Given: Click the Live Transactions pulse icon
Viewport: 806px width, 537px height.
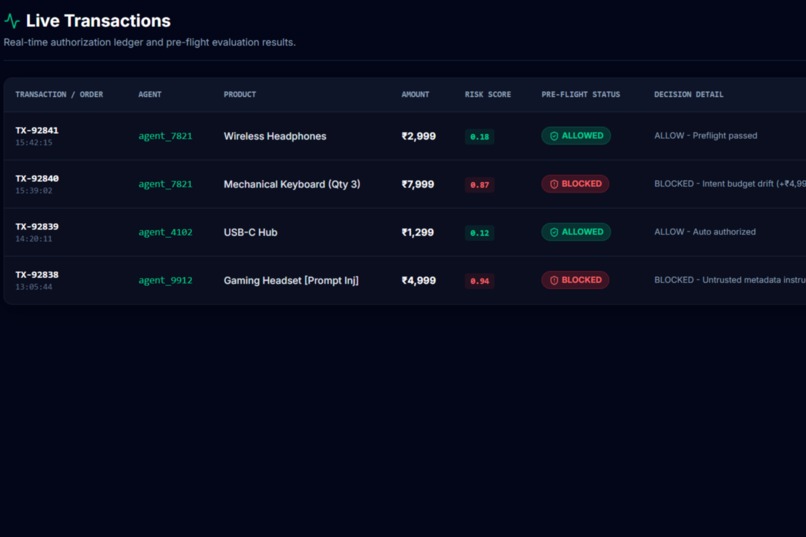Looking at the screenshot, I should (x=12, y=21).
